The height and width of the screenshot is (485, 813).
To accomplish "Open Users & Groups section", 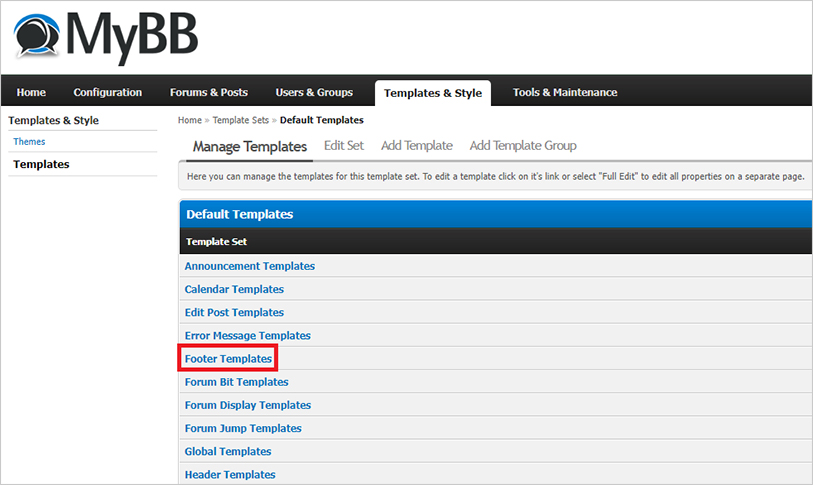I will pos(314,92).
